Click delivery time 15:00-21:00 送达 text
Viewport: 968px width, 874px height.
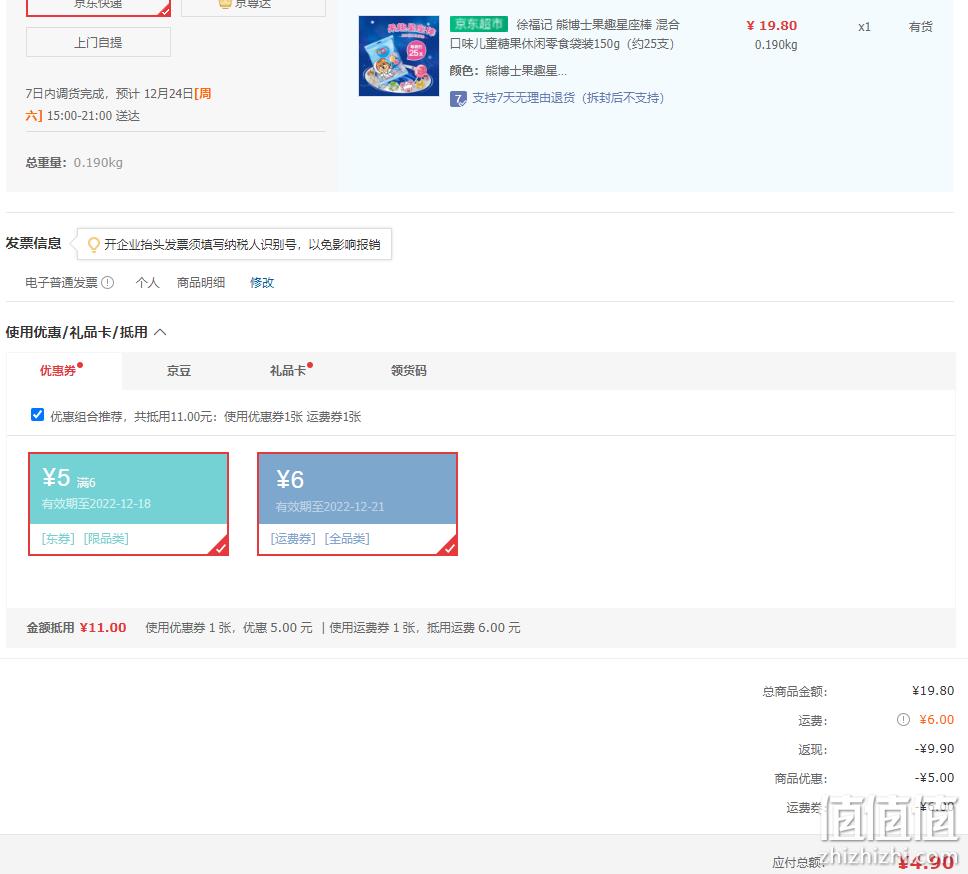coord(93,116)
